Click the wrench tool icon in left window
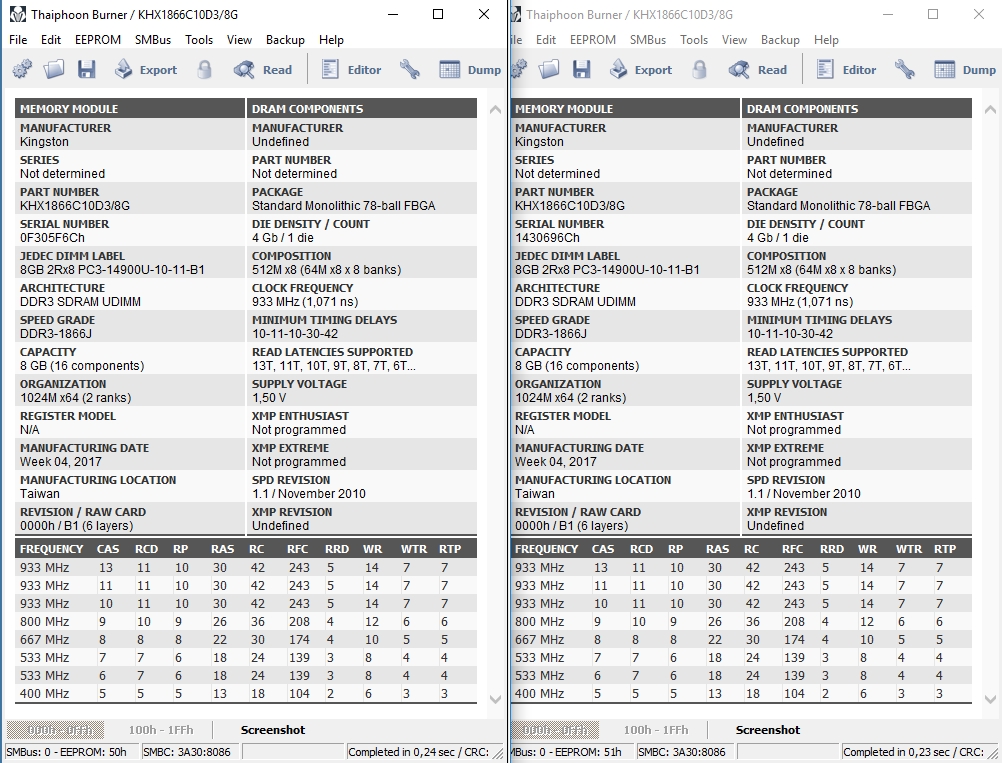Image resolution: width=1002 pixels, height=763 pixels. (410, 69)
